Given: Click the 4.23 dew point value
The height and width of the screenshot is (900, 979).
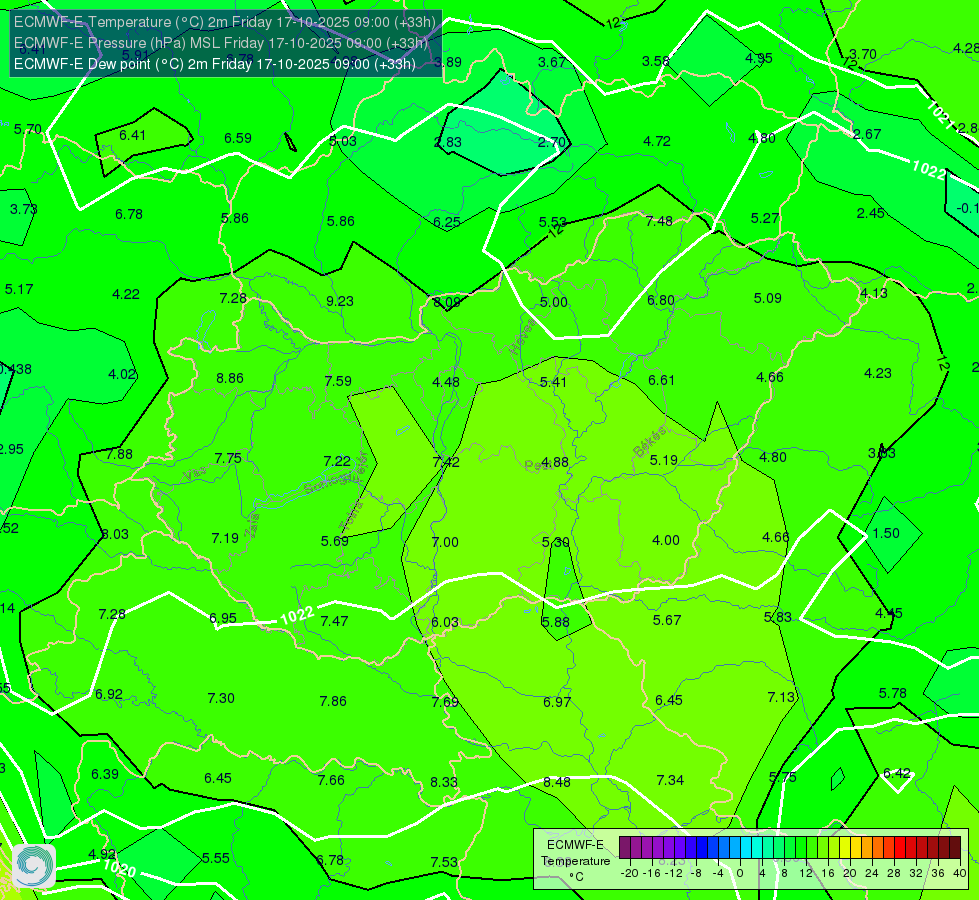Looking at the screenshot, I should pos(878,373).
